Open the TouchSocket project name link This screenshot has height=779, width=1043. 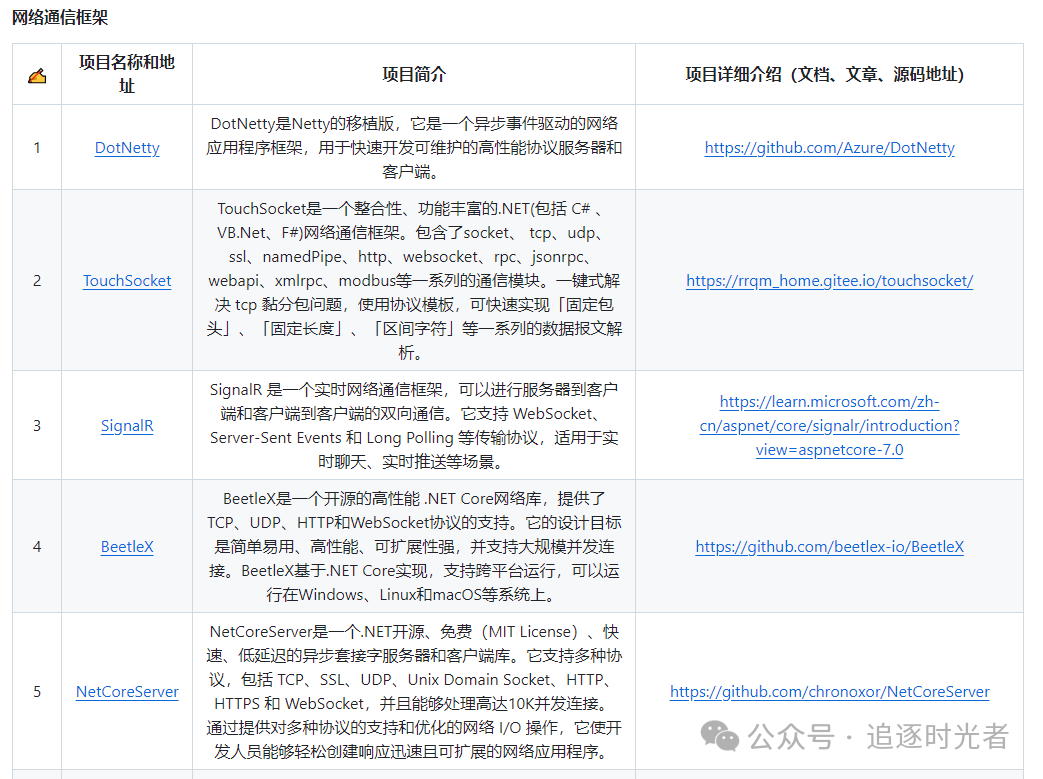(127, 281)
